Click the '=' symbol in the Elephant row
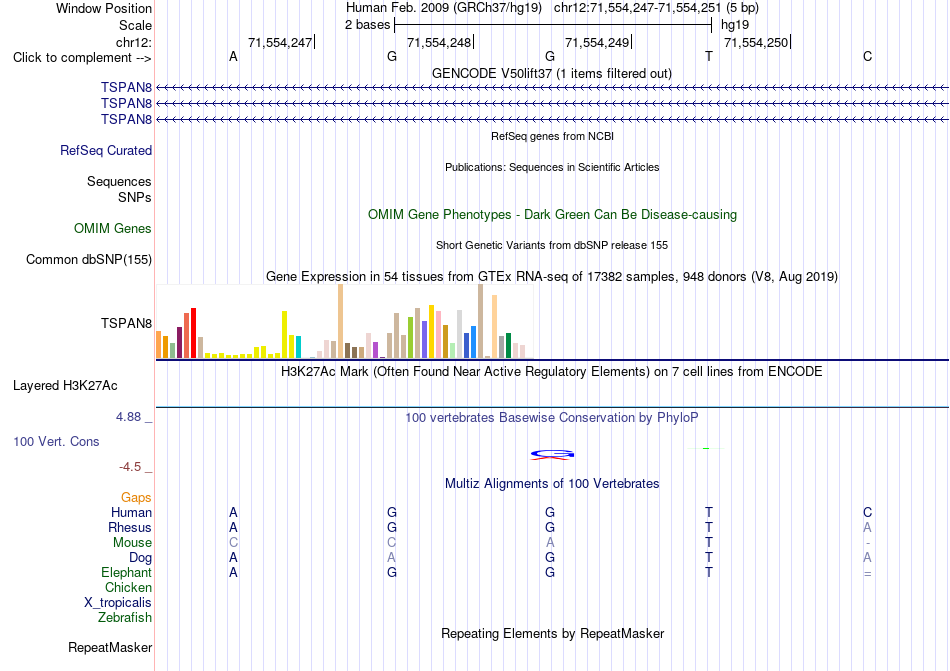Screen dimensions: 950x671 click(x=868, y=573)
